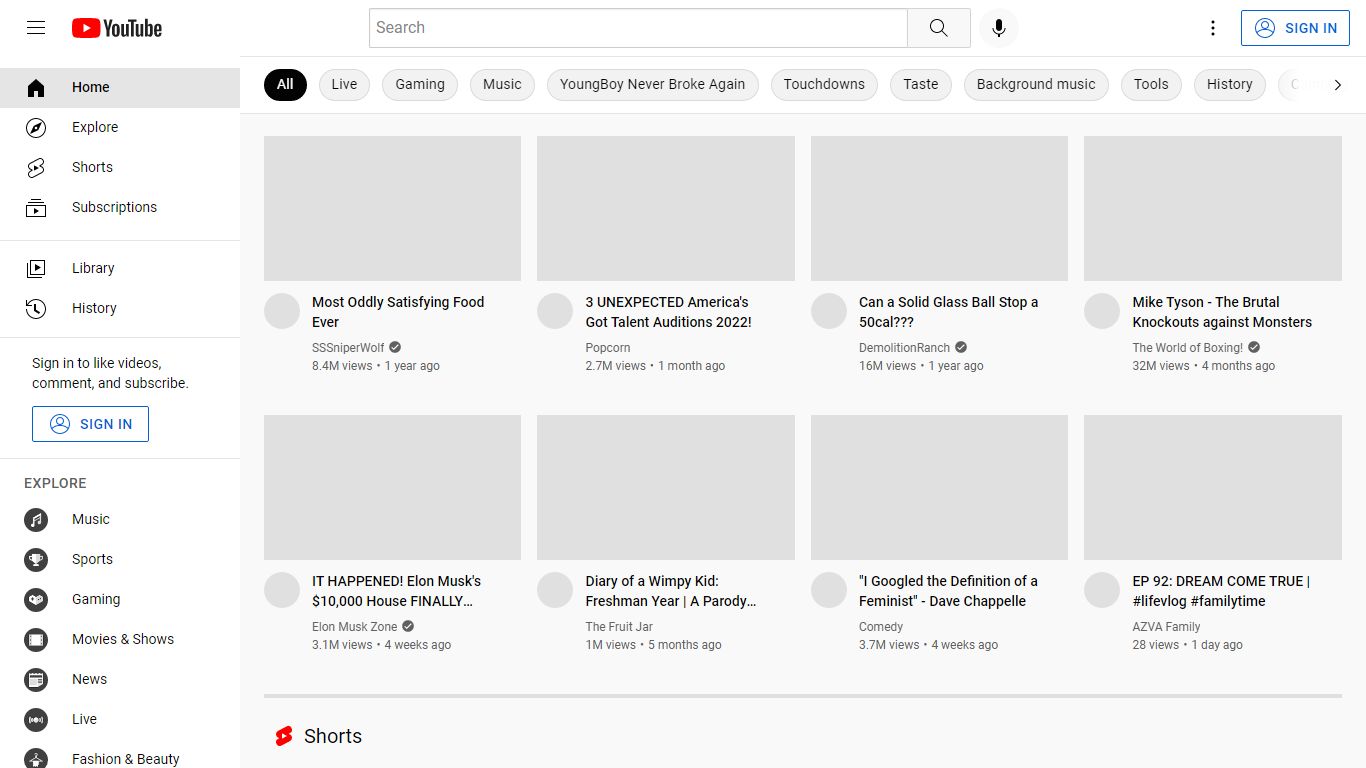
Task: Browse the Music category icon
Action: [36, 519]
